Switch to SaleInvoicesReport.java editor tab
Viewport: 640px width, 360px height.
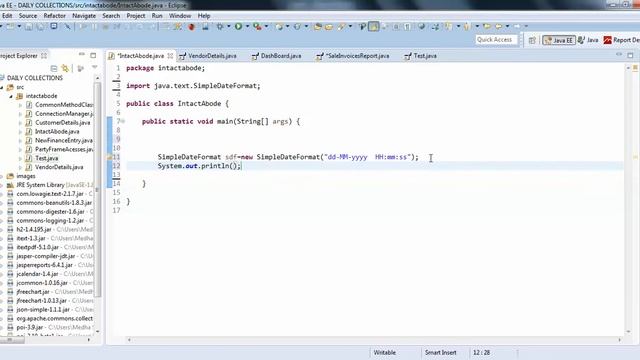(353, 56)
